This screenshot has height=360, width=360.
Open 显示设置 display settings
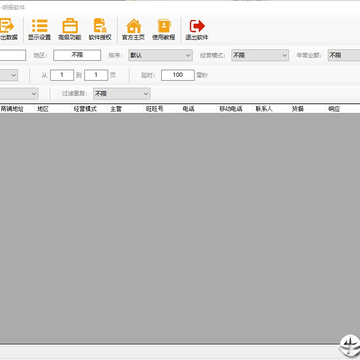[x=39, y=29]
